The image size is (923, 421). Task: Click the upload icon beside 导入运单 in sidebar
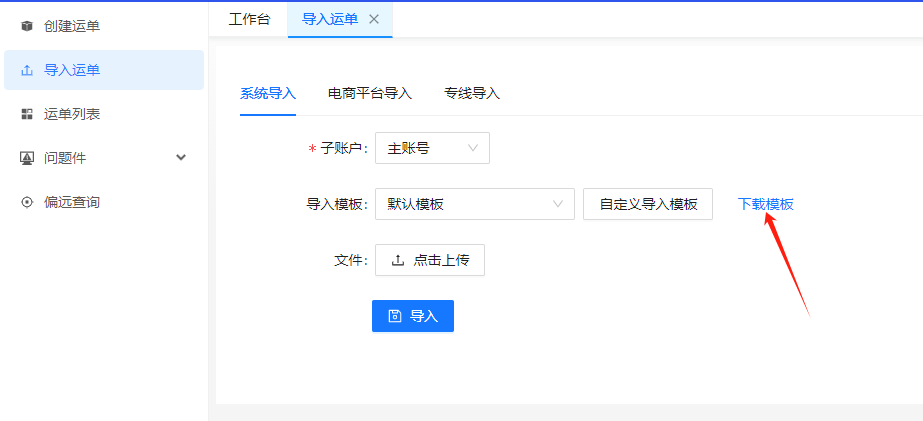coord(27,70)
